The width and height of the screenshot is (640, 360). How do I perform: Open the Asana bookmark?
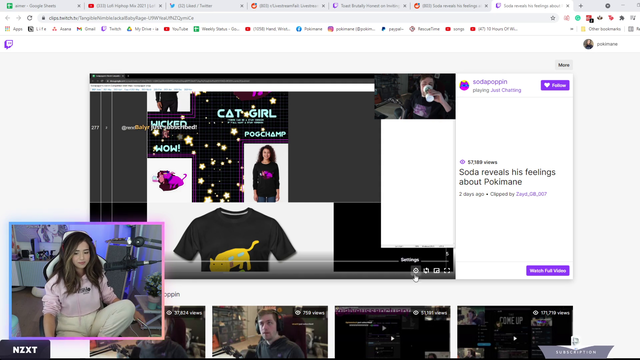coord(62,29)
